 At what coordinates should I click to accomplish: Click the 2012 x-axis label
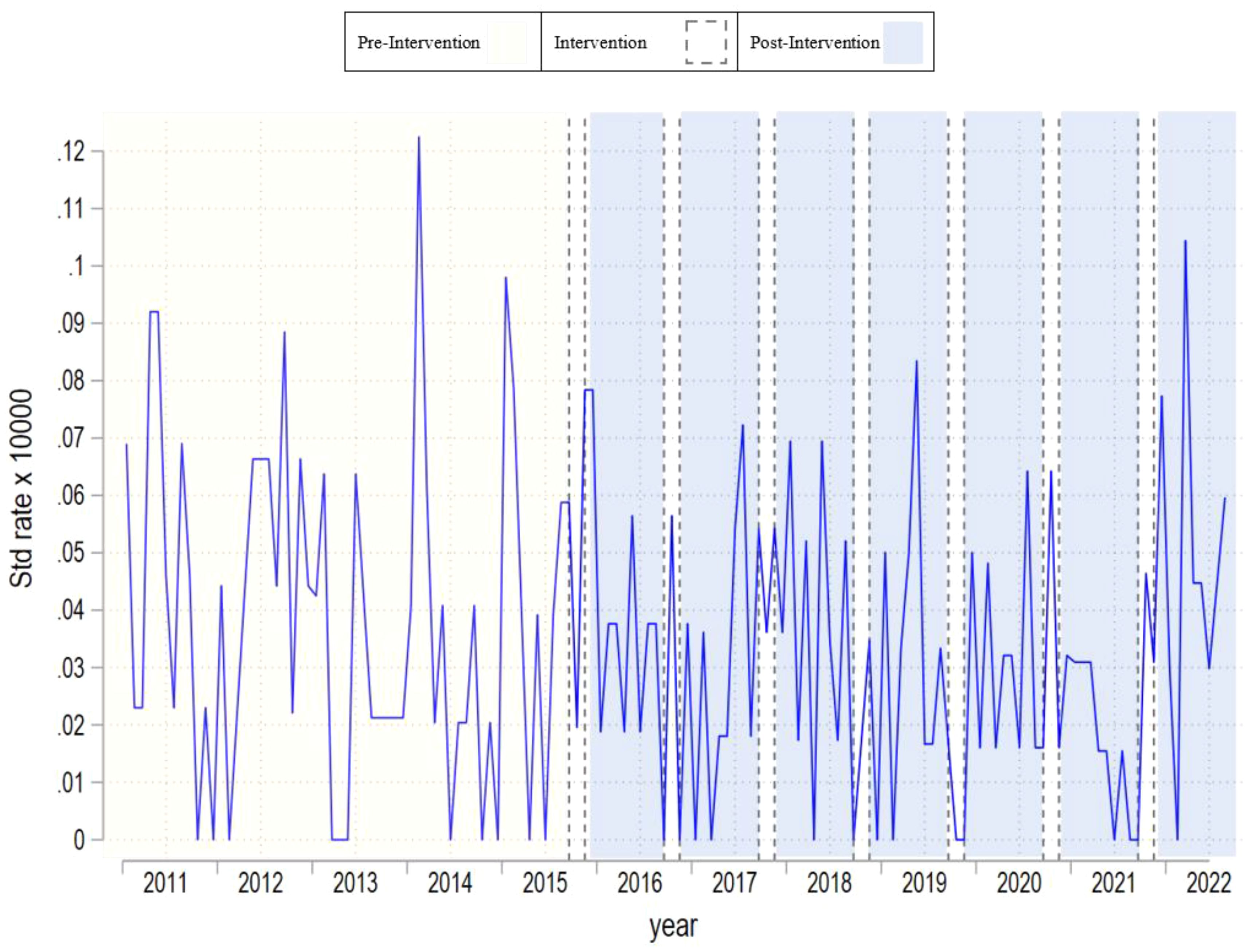[260, 883]
